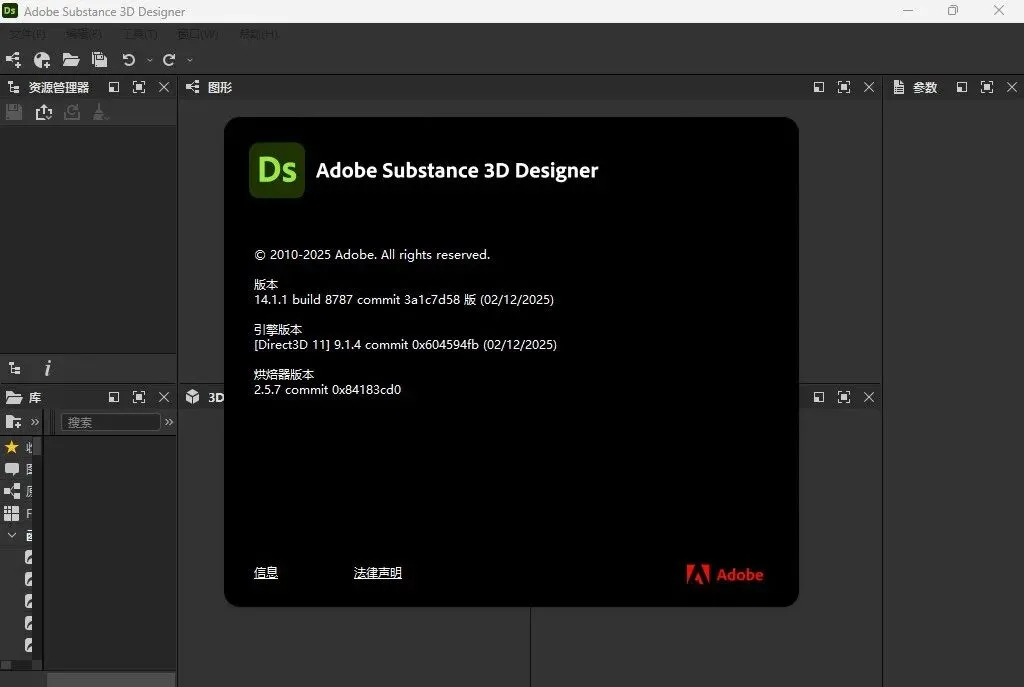Click the version line '14.1.1 build 8787'

coord(404,300)
